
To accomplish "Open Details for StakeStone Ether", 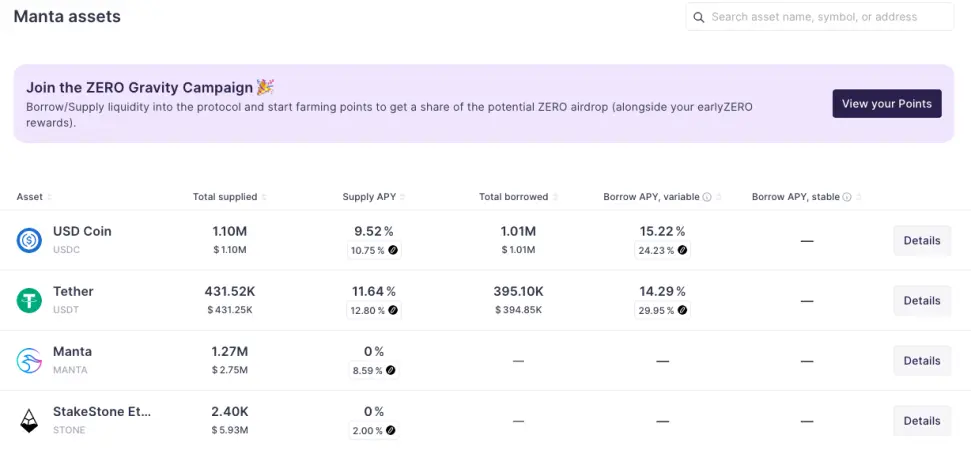I will [922, 420].
